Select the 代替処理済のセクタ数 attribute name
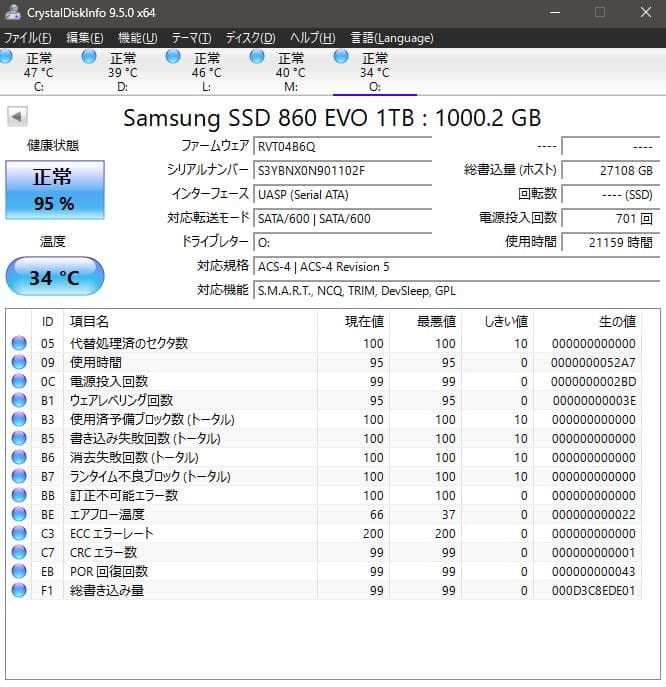This screenshot has width=666, height=687. pos(129,343)
